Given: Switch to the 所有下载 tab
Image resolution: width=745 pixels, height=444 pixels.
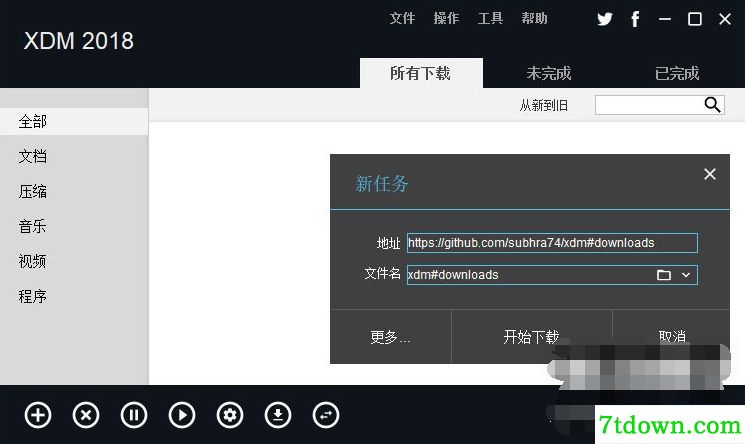Looking at the screenshot, I should [x=421, y=73].
